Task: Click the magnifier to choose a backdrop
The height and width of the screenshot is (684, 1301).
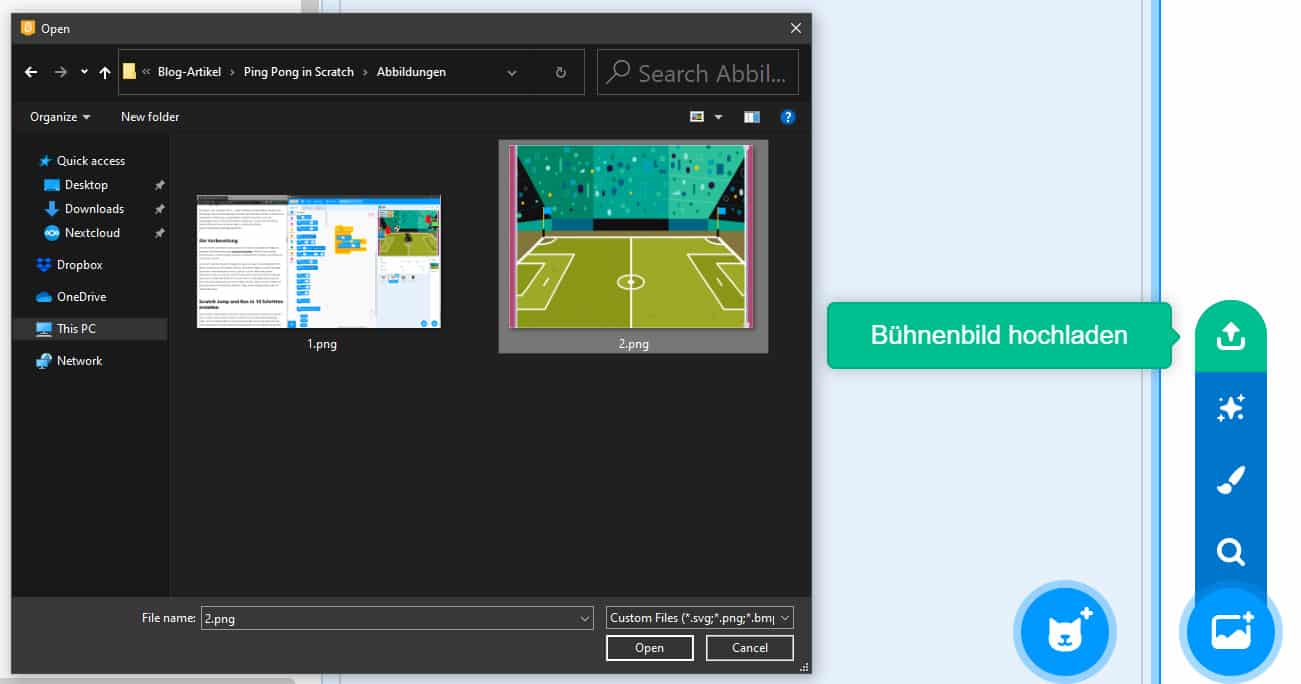Action: coord(1230,551)
